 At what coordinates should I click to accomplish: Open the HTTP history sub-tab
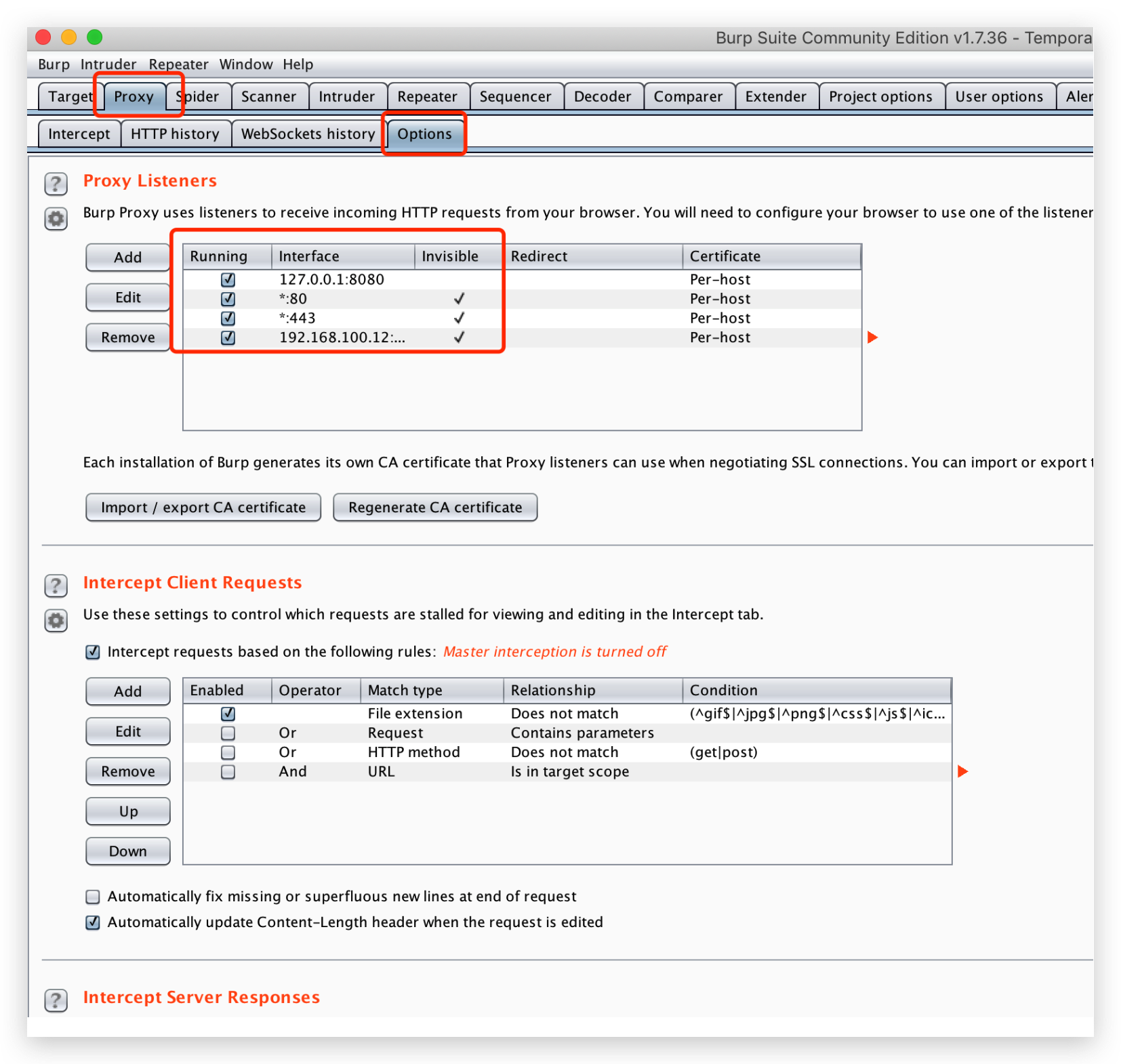[x=176, y=134]
